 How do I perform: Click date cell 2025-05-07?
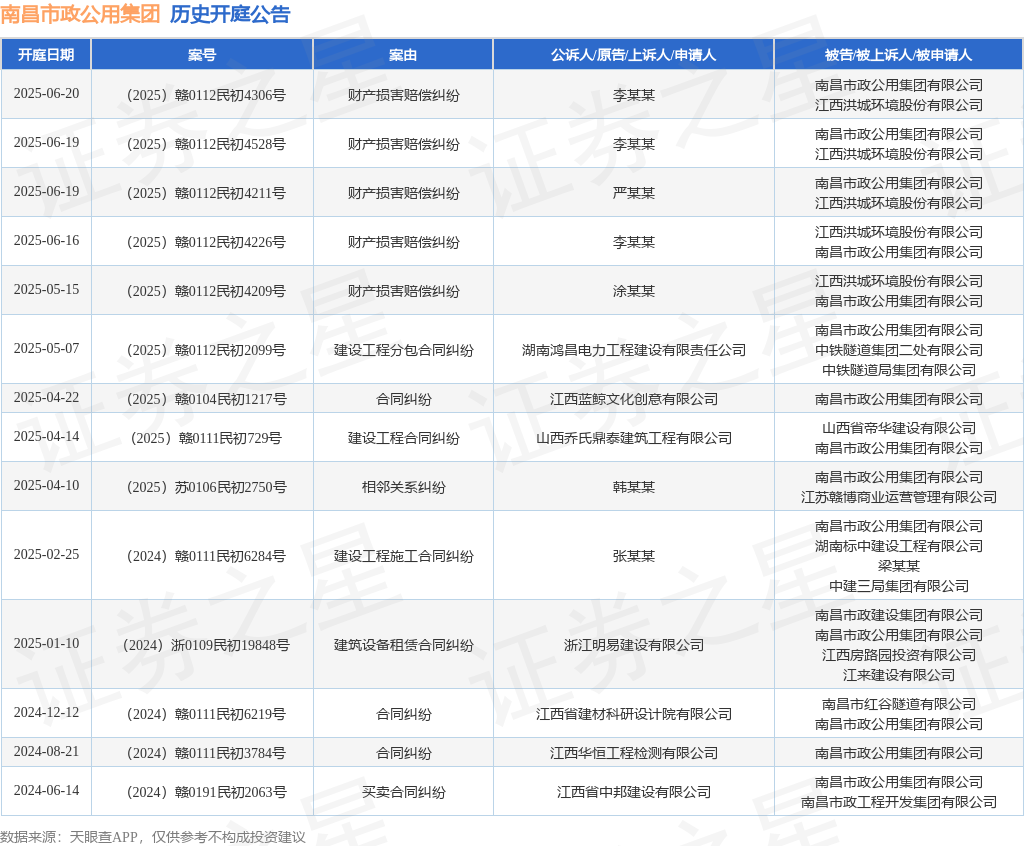coord(46,348)
